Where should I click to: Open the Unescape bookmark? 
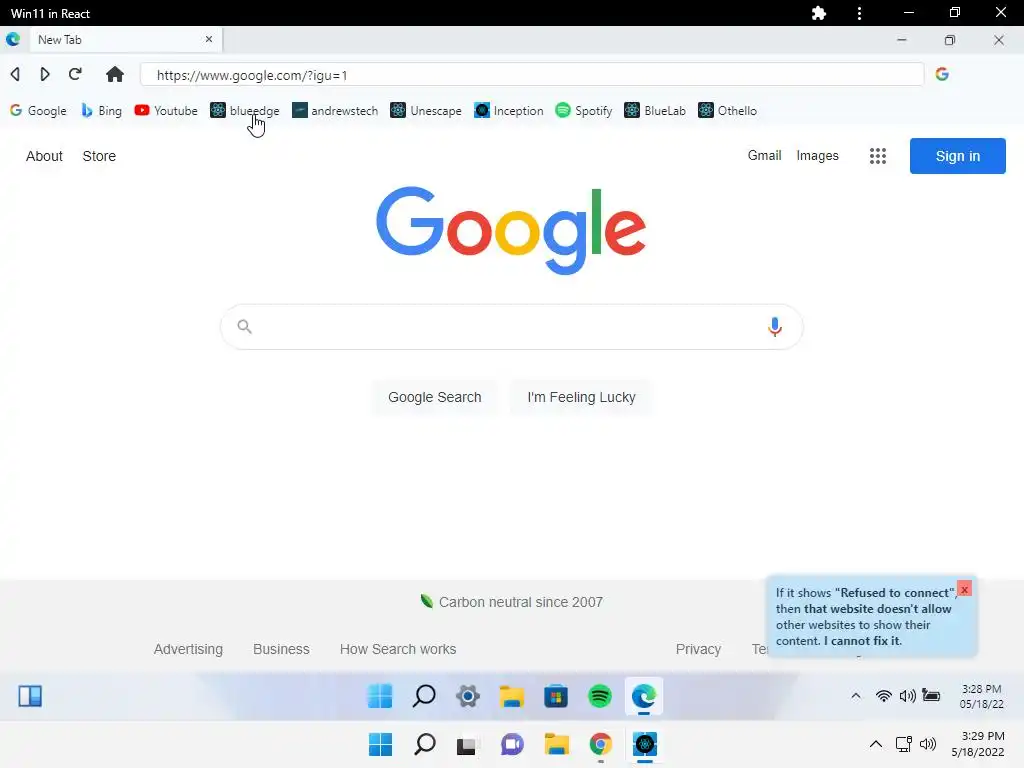(x=426, y=110)
